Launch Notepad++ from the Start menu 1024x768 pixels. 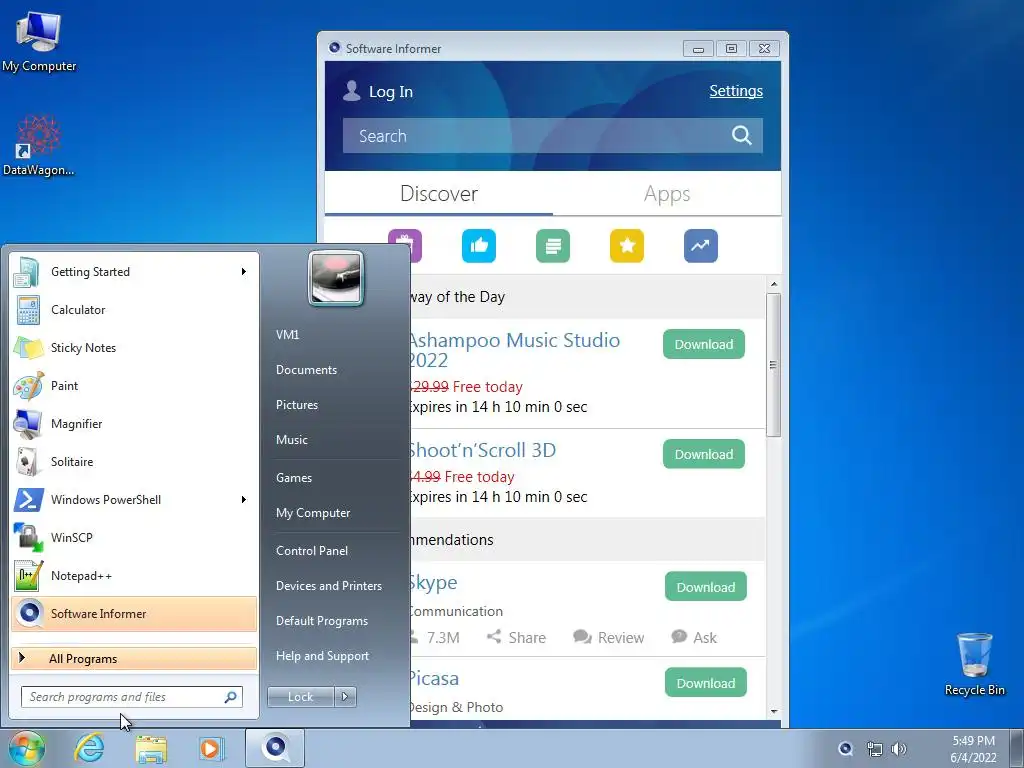pyautogui.click(x=134, y=575)
